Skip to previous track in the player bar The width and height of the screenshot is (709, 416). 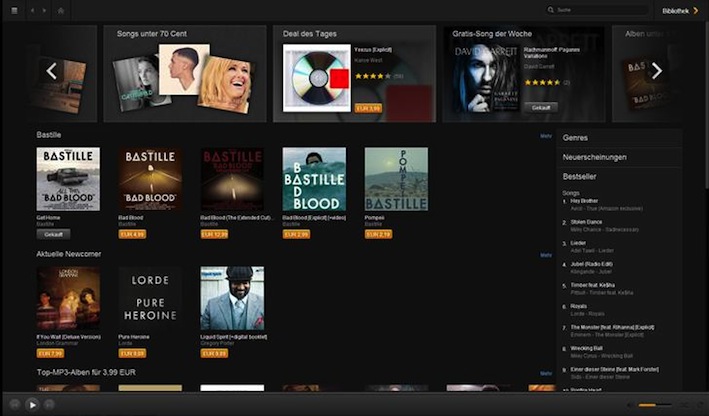pos(15,405)
